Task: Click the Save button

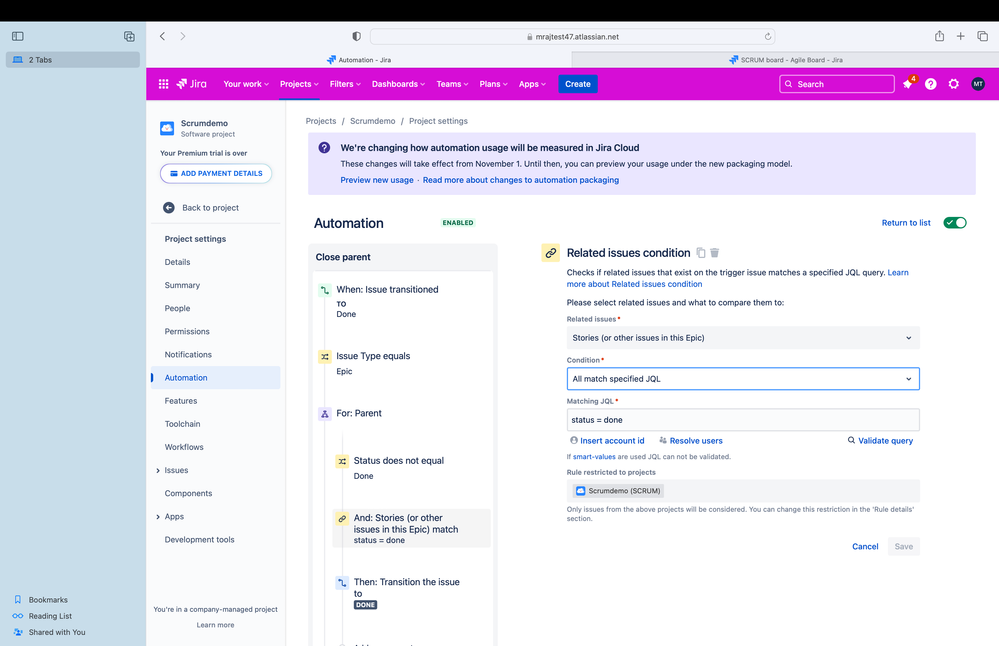Action: point(903,547)
